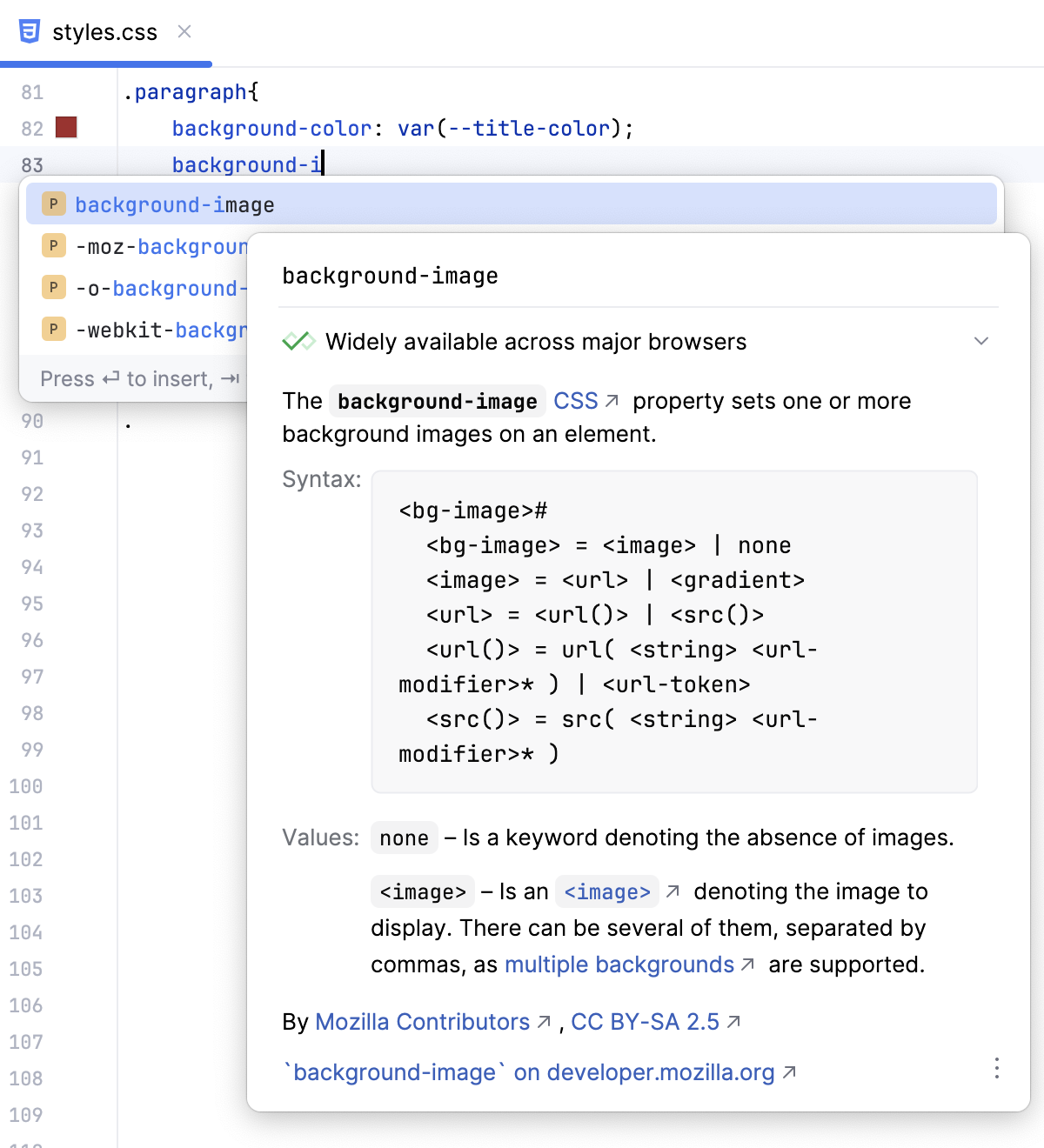Click the P icon beside -webkit-backgr suggestion
1044x1148 pixels.
(53, 329)
